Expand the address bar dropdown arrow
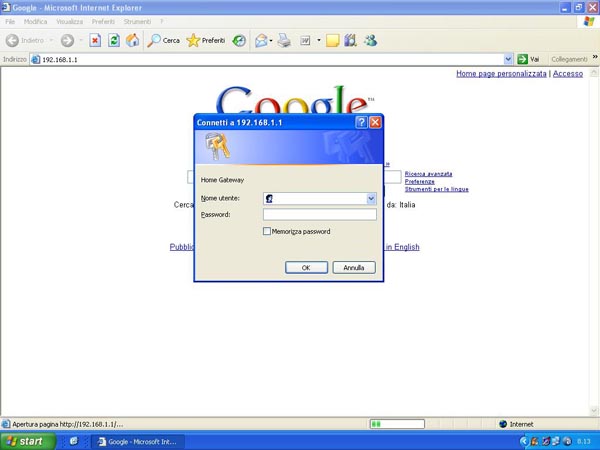Screen dimensions: 600x450 point(508,59)
